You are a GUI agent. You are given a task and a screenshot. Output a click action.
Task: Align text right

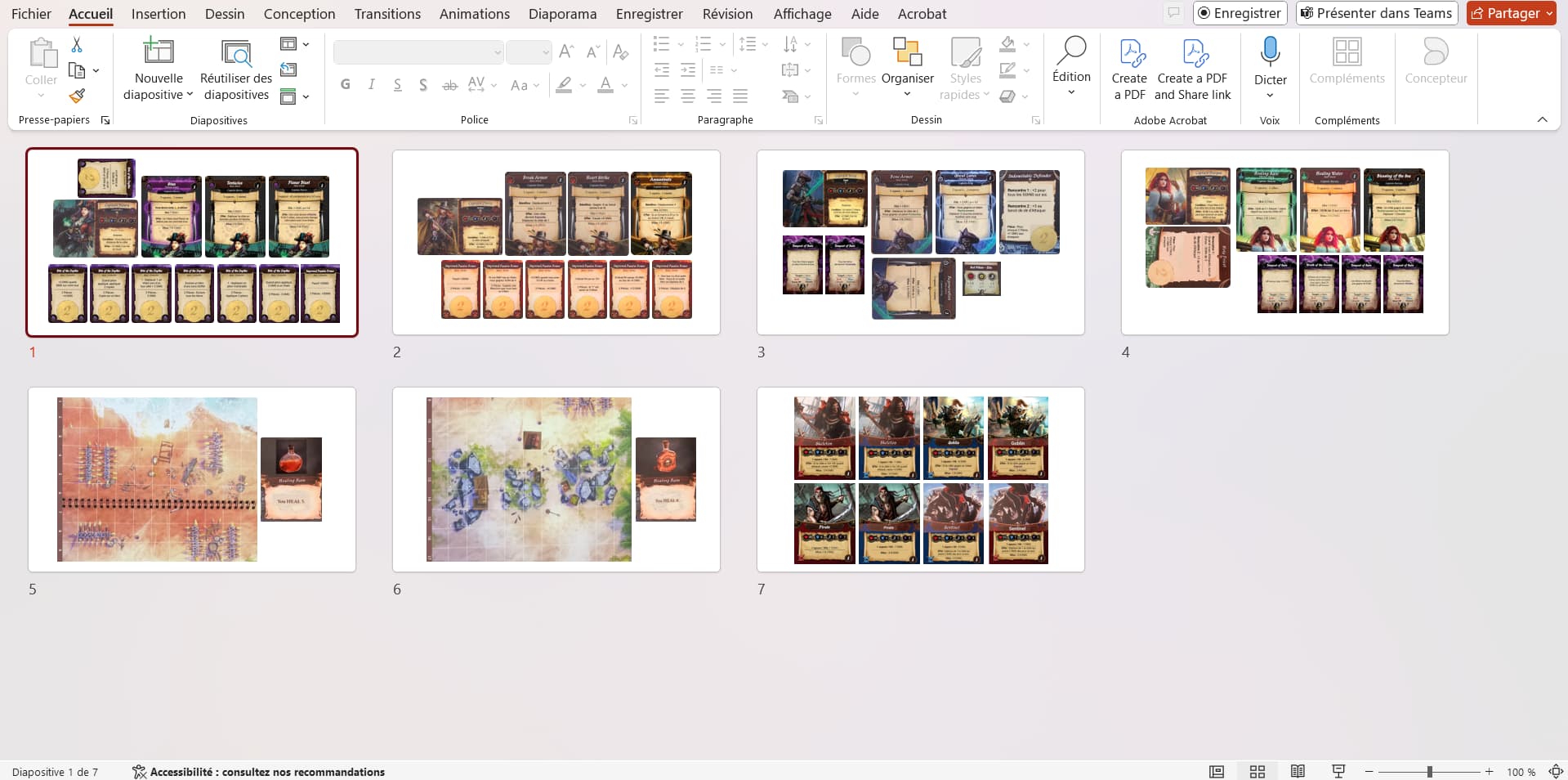tap(714, 96)
